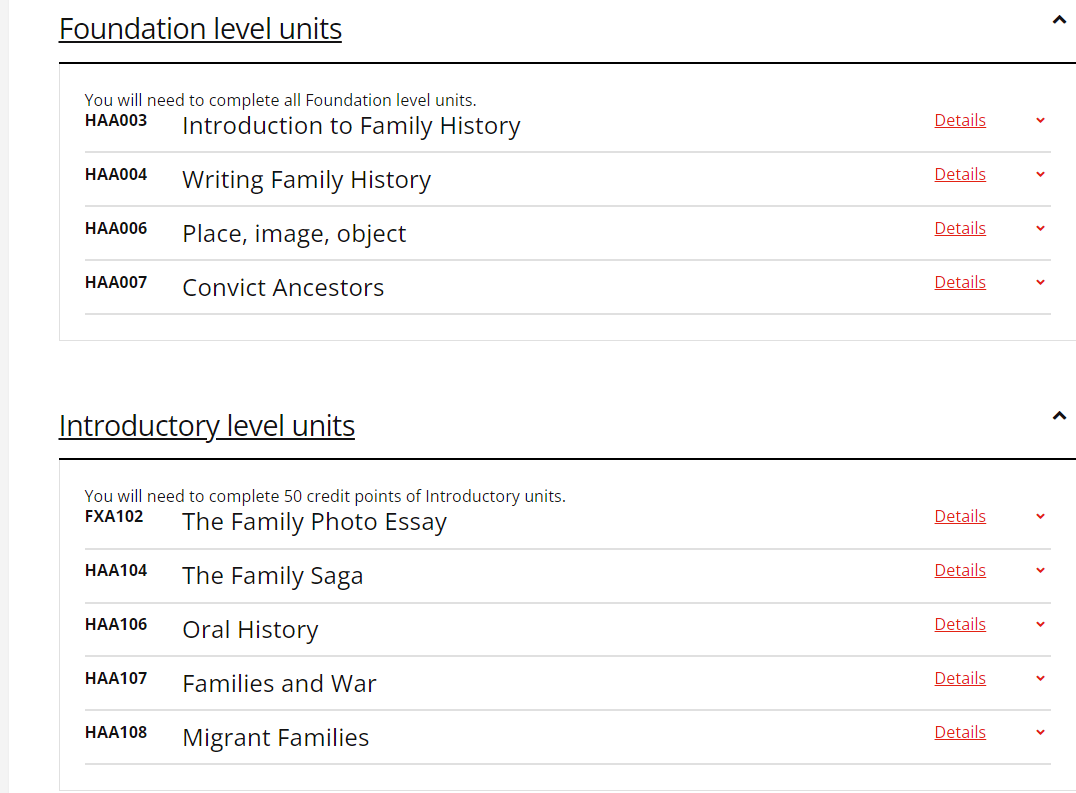Open Details for unit HAA003
1076x793 pixels.
959,120
